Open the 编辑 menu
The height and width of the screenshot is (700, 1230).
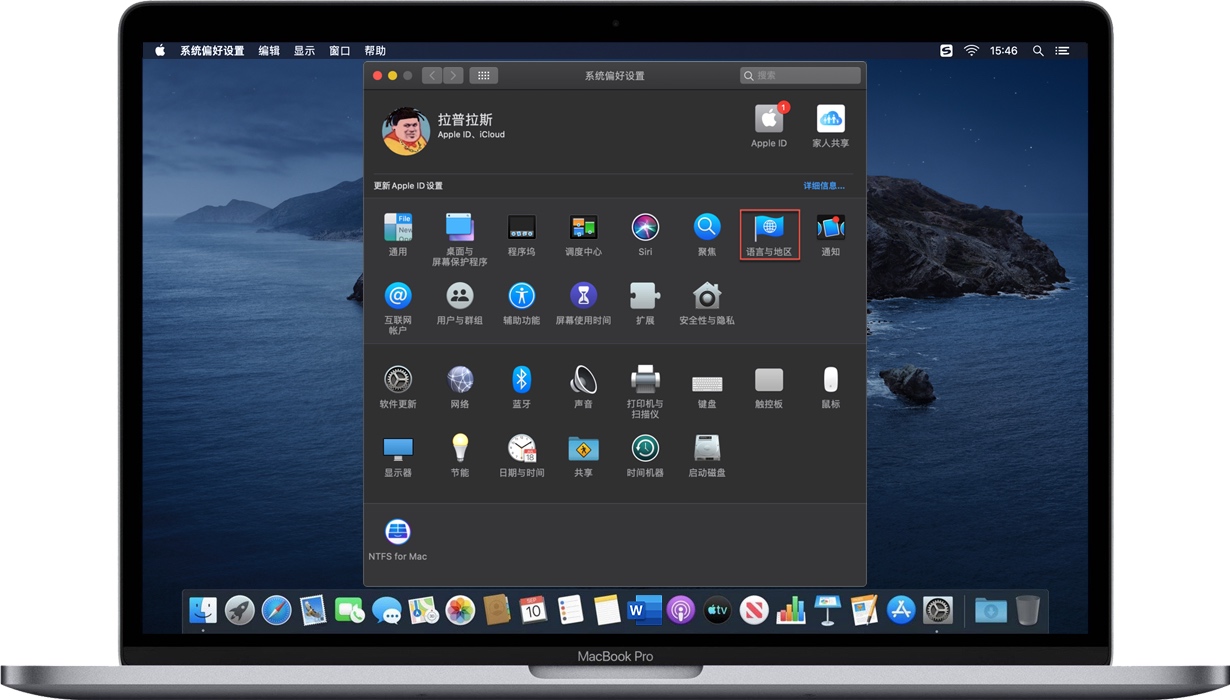[x=269, y=51]
